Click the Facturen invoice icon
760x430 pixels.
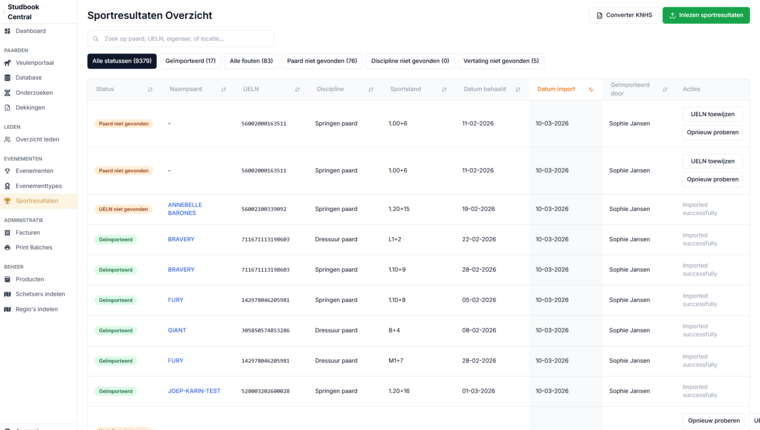pos(7,233)
